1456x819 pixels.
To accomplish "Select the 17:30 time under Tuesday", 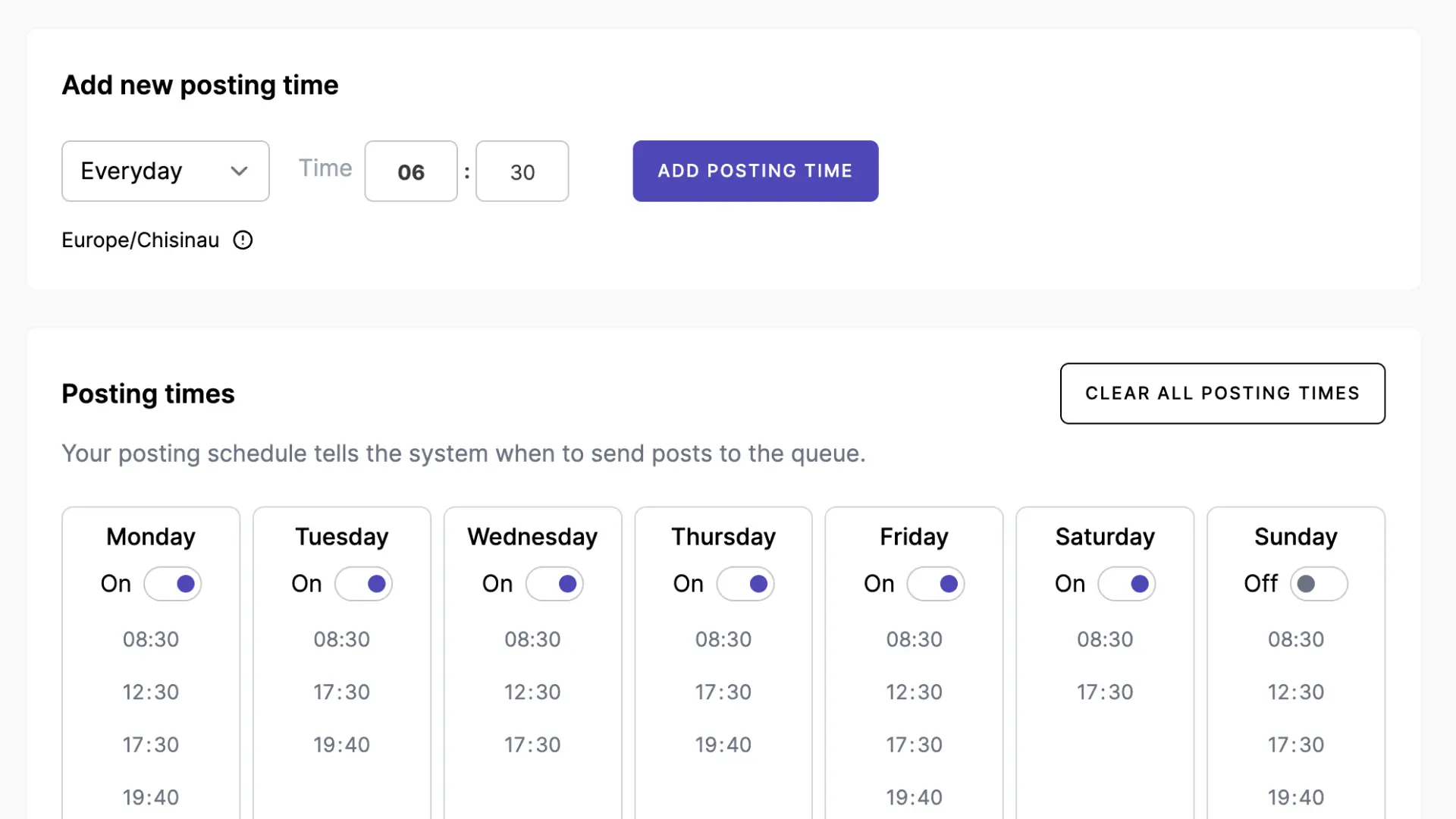I will [x=342, y=692].
